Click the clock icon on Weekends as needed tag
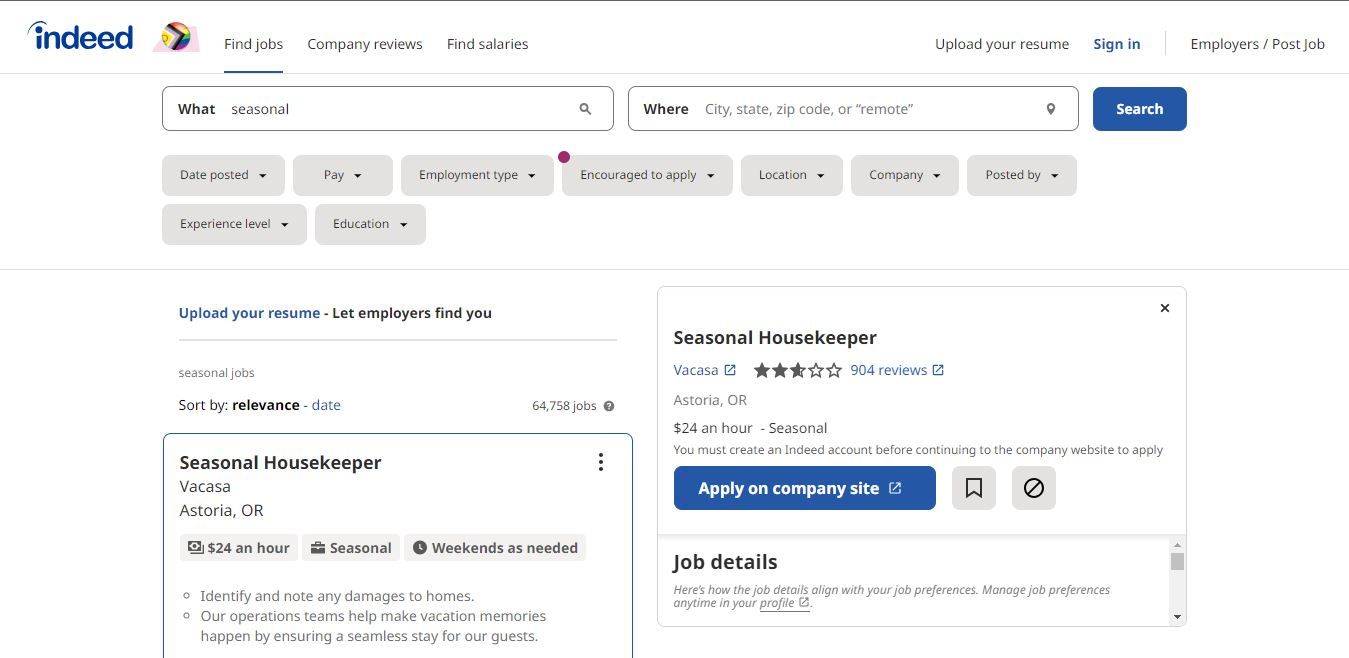This screenshot has height=658, width=1349. [x=422, y=547]
